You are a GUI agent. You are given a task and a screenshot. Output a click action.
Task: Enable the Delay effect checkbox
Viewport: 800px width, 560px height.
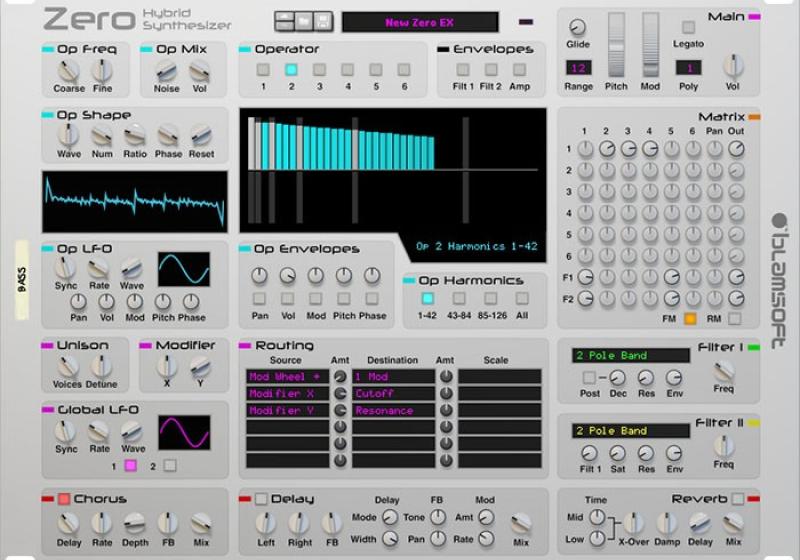(x=262, y=499)
